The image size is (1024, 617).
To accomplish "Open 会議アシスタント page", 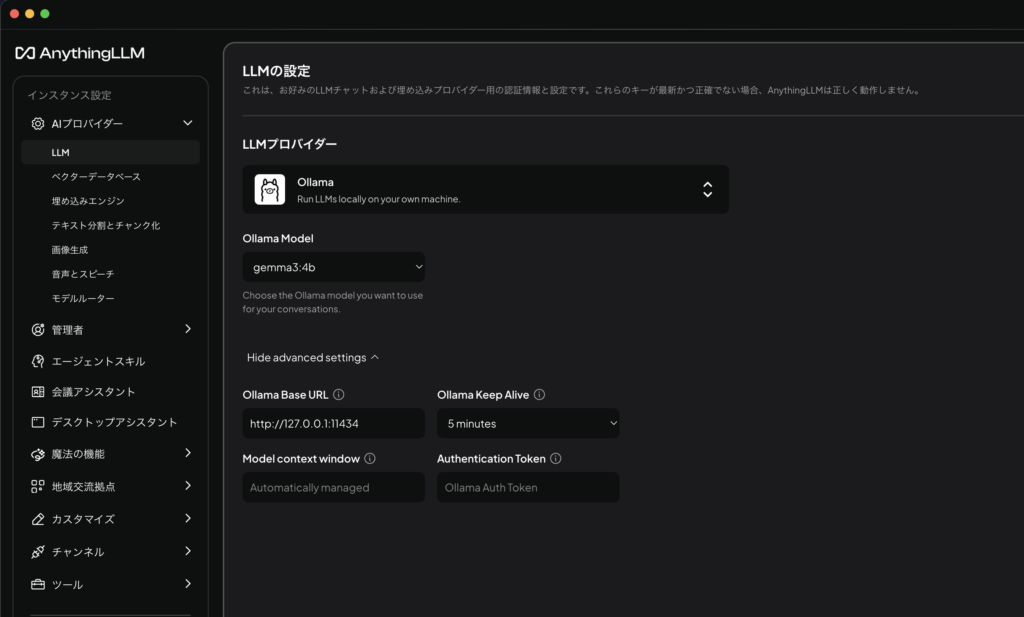I will 93,392.
